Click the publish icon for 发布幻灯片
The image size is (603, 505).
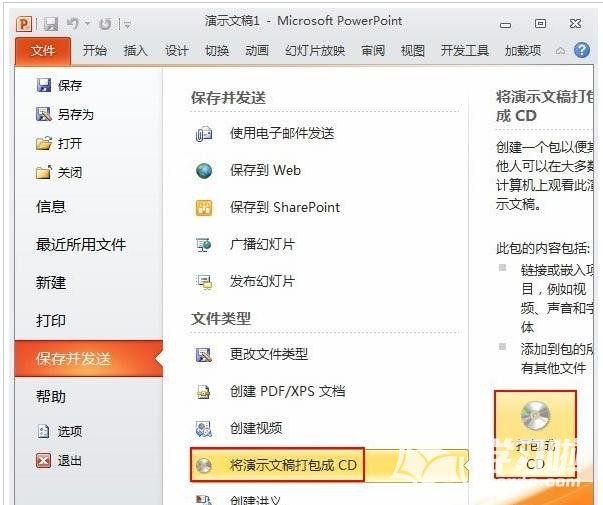[204, 282]
